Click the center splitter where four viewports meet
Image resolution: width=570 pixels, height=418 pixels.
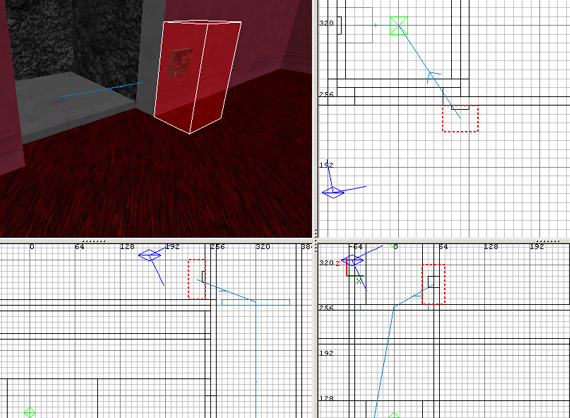315,240
